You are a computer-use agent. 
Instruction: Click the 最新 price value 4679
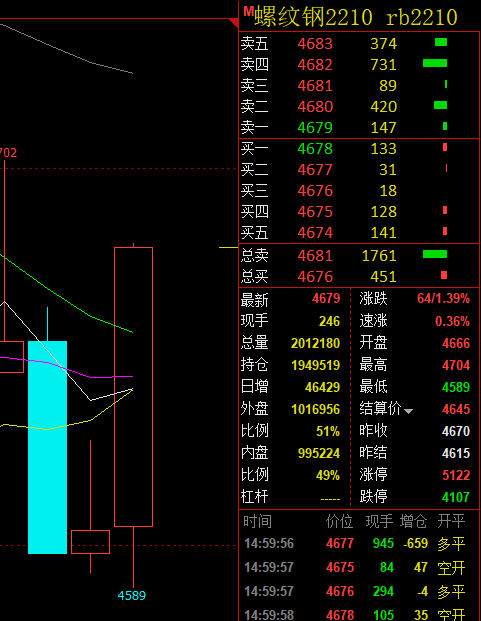pyautogui.click(x=326, y=298)
